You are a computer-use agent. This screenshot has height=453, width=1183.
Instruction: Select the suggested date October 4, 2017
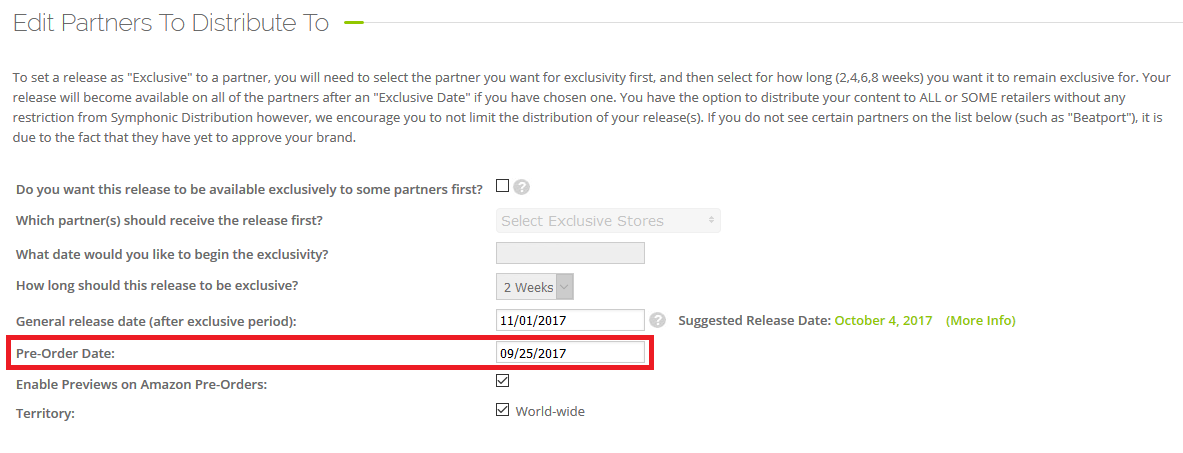883,321
